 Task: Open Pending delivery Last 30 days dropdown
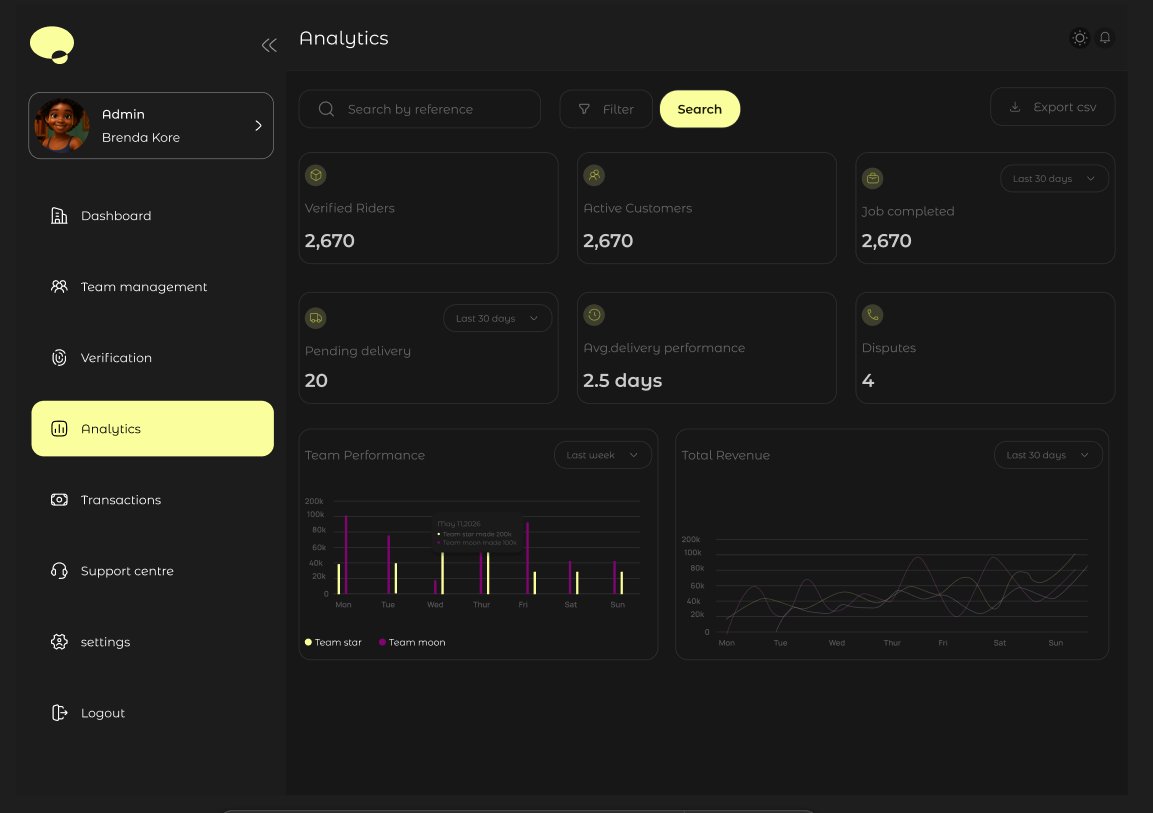coord(497,318)
